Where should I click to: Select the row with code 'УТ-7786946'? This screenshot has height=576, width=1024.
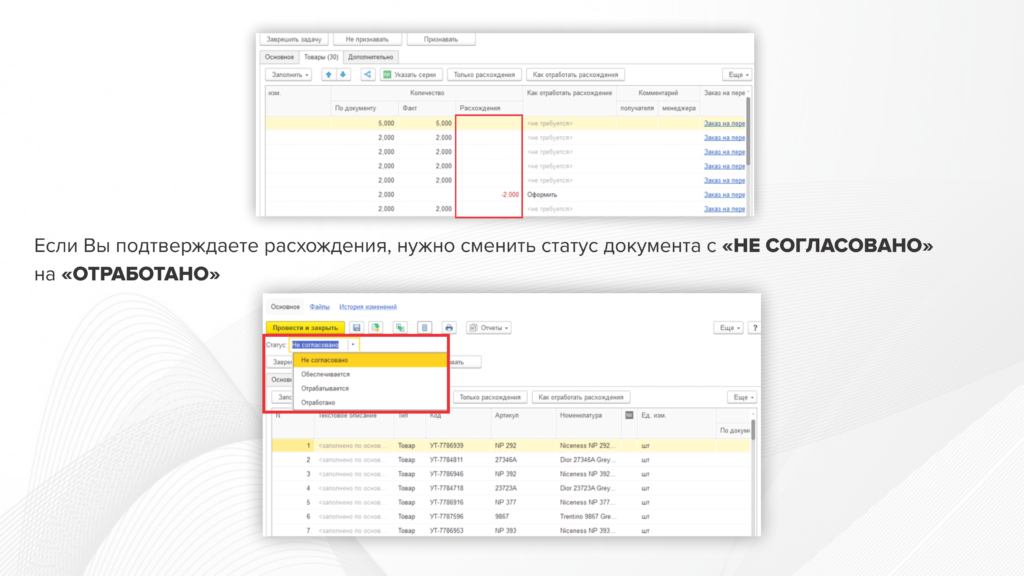[x=511, y=475]
